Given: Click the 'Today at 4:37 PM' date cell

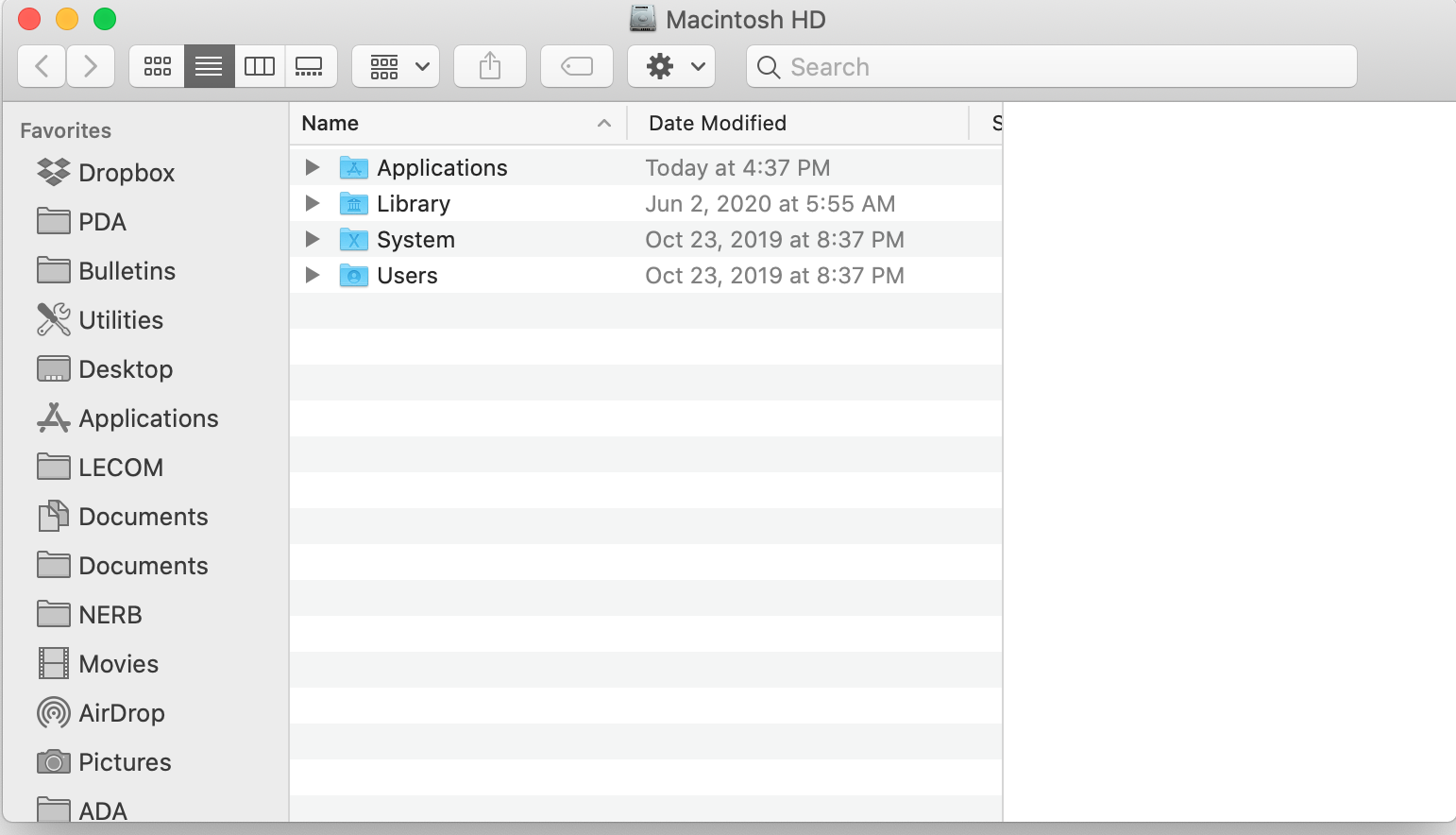Looking at the screenshot, I should tap(737, 167).
